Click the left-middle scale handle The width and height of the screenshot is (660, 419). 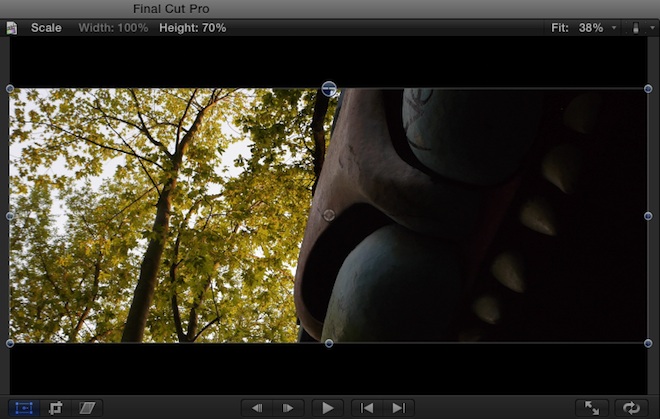point(10,216)
